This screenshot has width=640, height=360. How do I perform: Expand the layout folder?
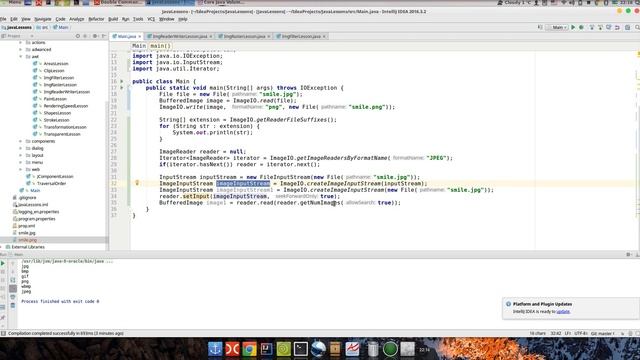point(21,155)
